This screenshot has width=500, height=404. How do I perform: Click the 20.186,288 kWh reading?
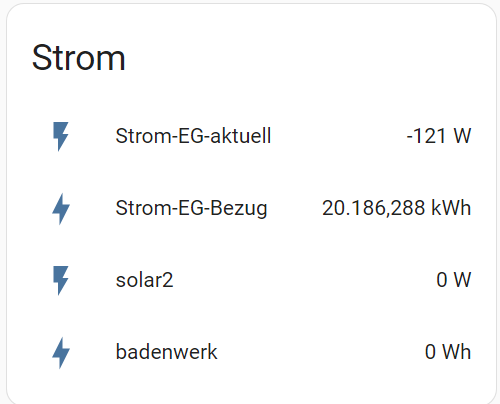(396, 208)
